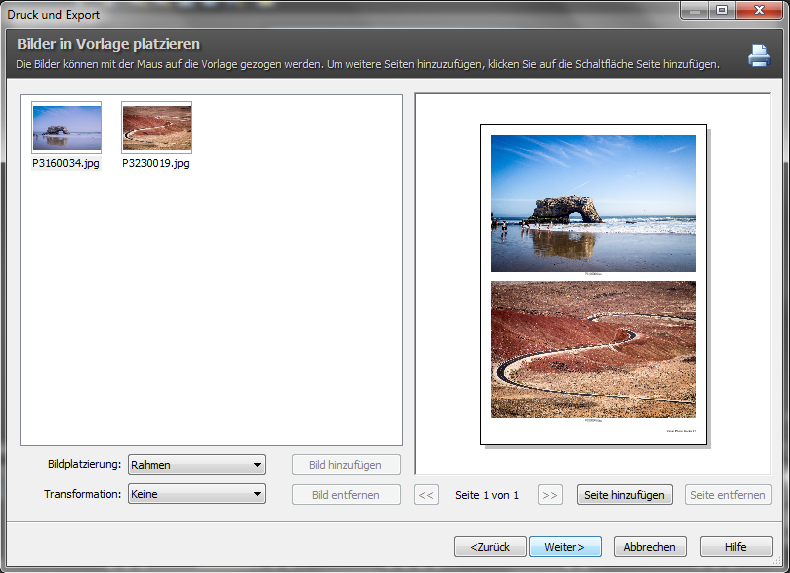Maximize the Druck und Export window

(x=720, y=11)
